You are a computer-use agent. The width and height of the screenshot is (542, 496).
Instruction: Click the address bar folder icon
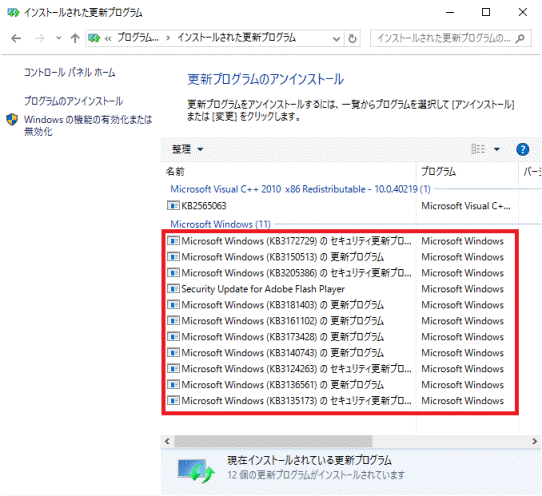pyautogui.click(x=94, y=38)
